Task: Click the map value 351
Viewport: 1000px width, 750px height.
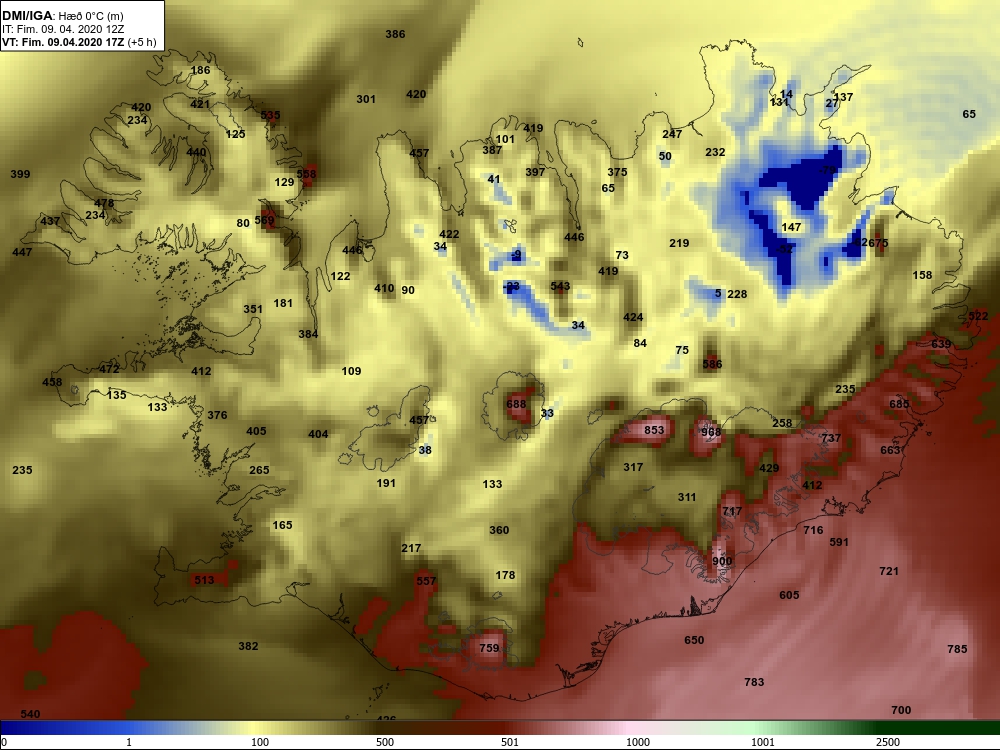Action: point(253,309)
